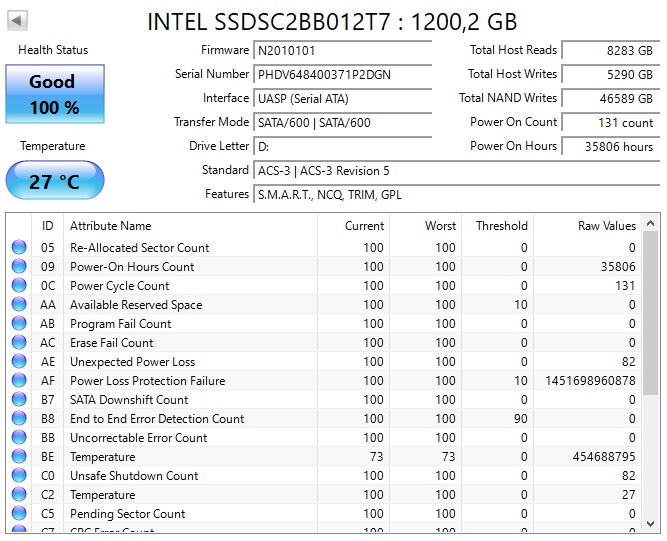Select the End to End Error Detection Count name
Image resolution: width=667 pixels, height=541 pixels.
(157, 419)
